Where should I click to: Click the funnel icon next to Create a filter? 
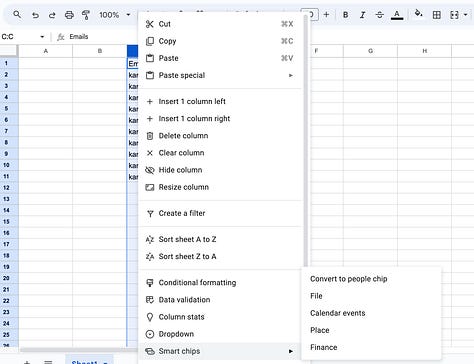tap(150, 214)
